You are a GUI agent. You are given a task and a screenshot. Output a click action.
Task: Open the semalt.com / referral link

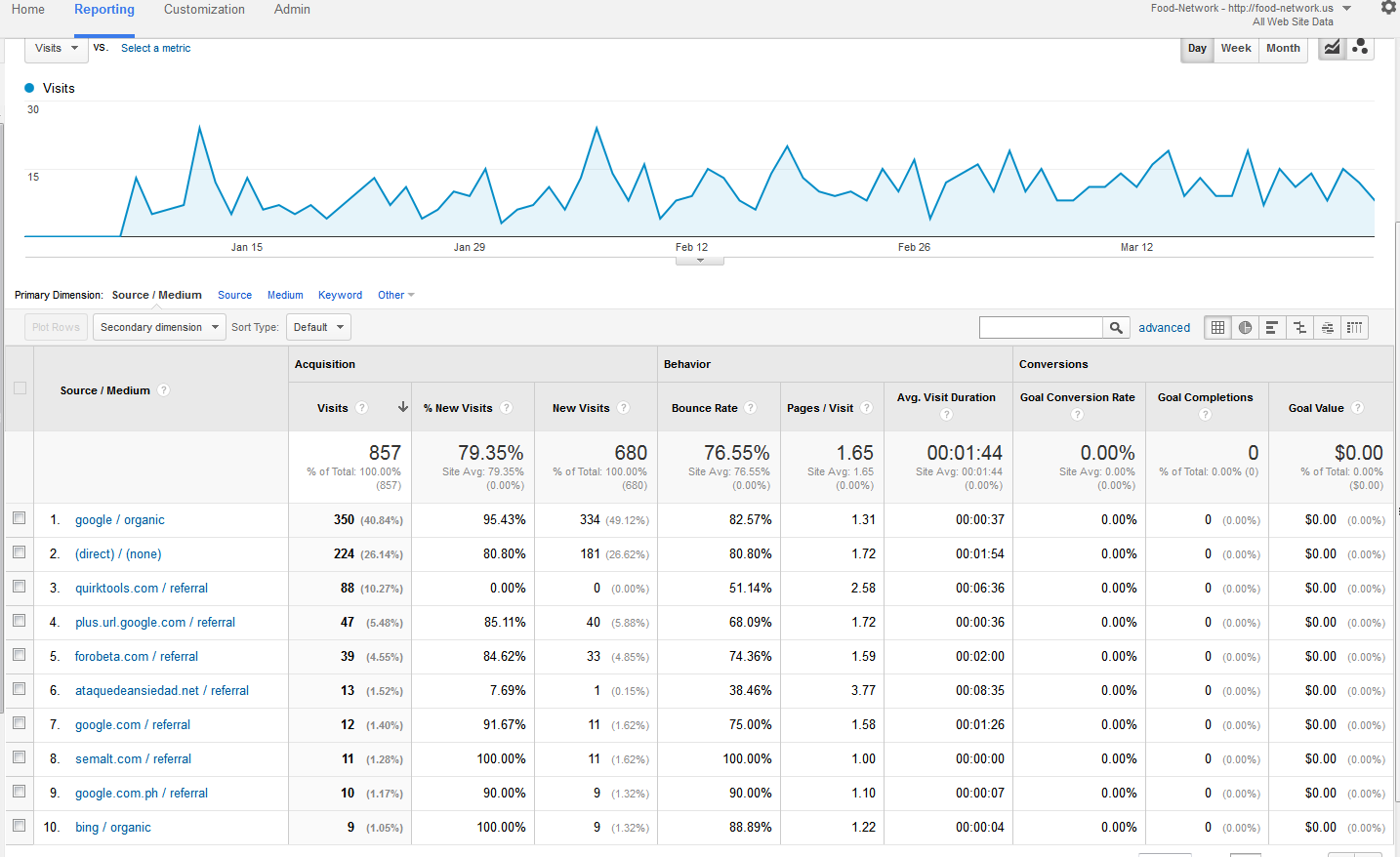tap(133, 759)
